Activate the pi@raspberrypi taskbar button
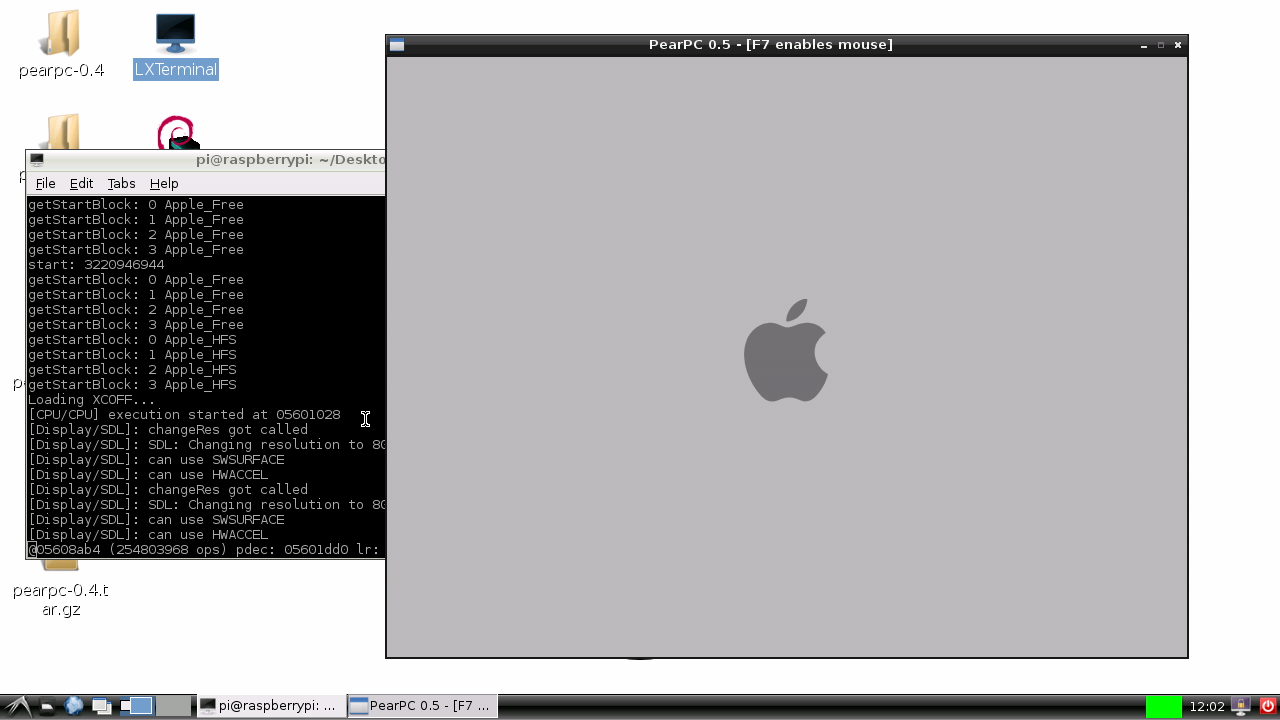 coord(270,706)
